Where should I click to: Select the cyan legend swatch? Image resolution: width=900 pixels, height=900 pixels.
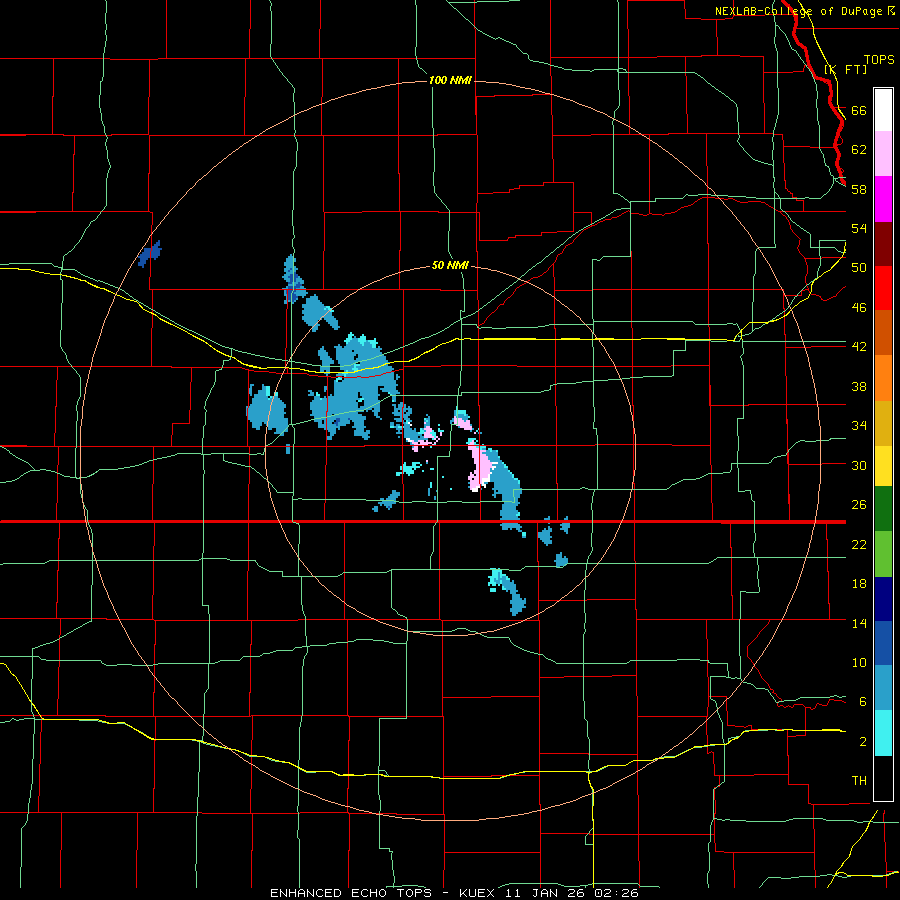coord(883,733)
